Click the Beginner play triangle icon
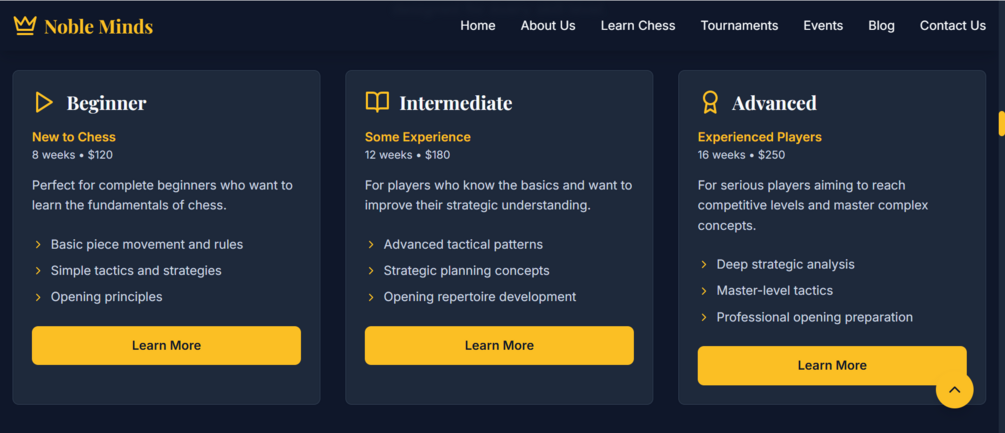Viewport: 1005px width, 433px height. point(44,102)
